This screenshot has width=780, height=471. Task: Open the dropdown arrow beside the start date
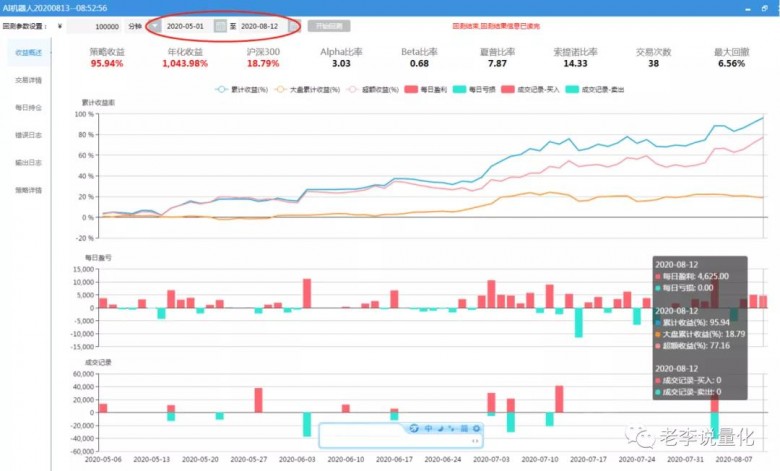pyautogui.click(x=155, y=26)
